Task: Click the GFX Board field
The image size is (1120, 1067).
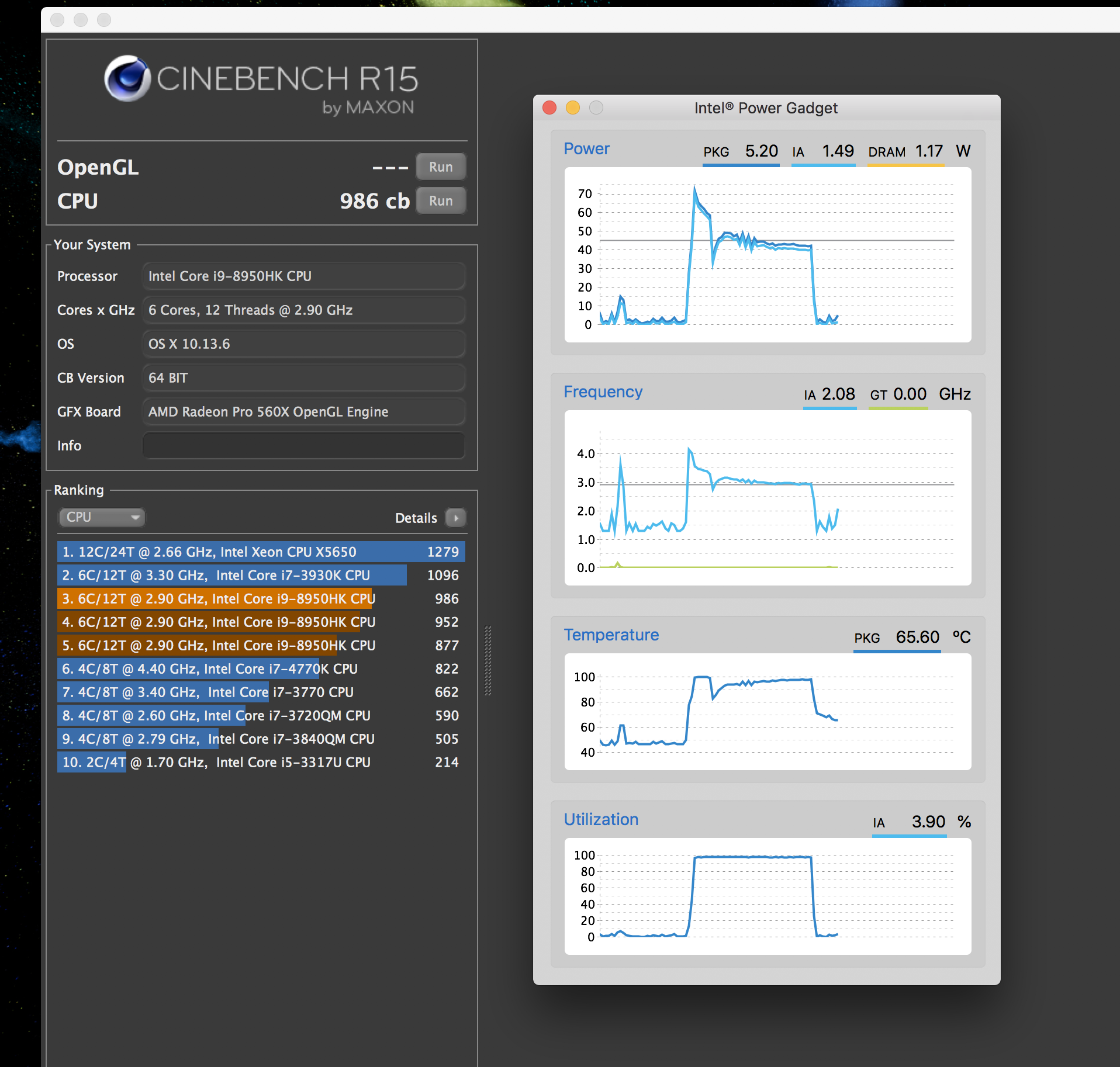Action: (x=303, y=412)
